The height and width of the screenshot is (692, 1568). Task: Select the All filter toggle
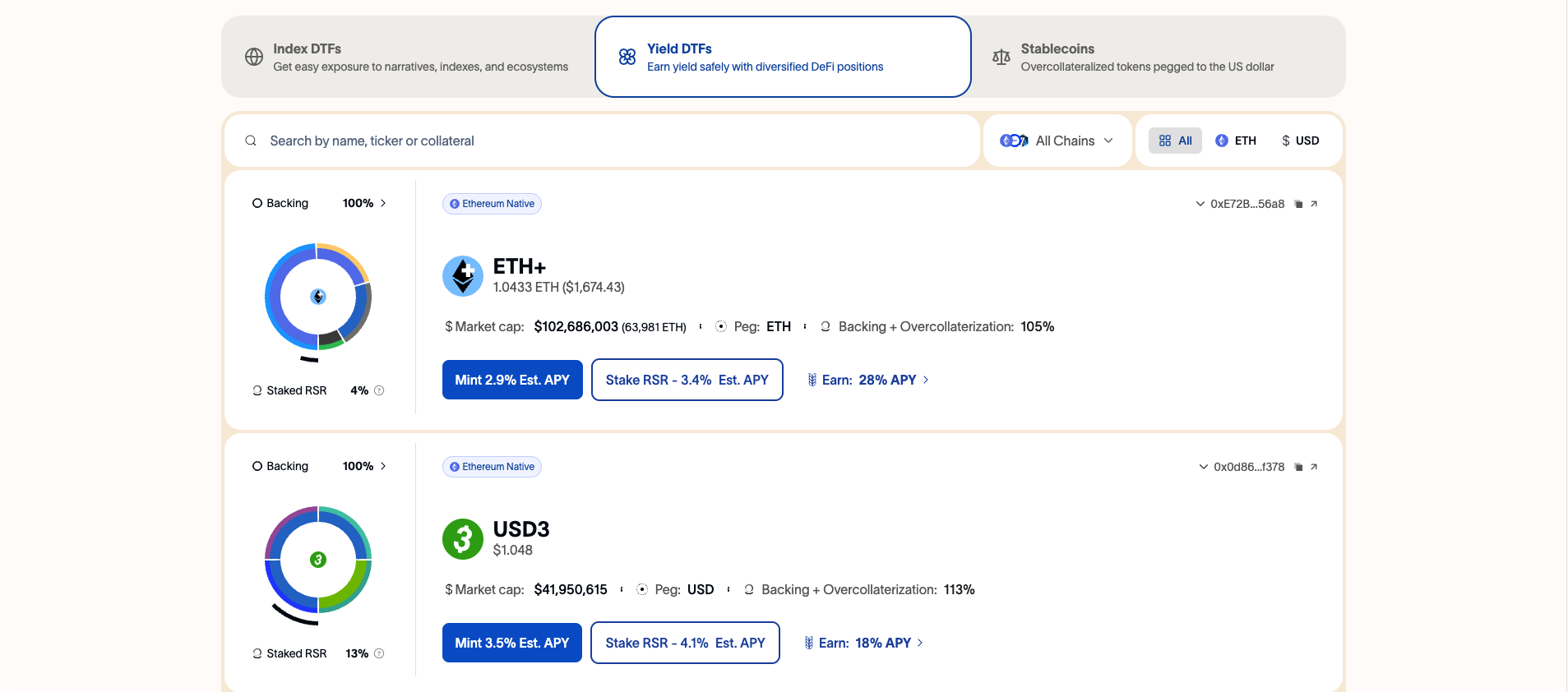(1175, 141)
